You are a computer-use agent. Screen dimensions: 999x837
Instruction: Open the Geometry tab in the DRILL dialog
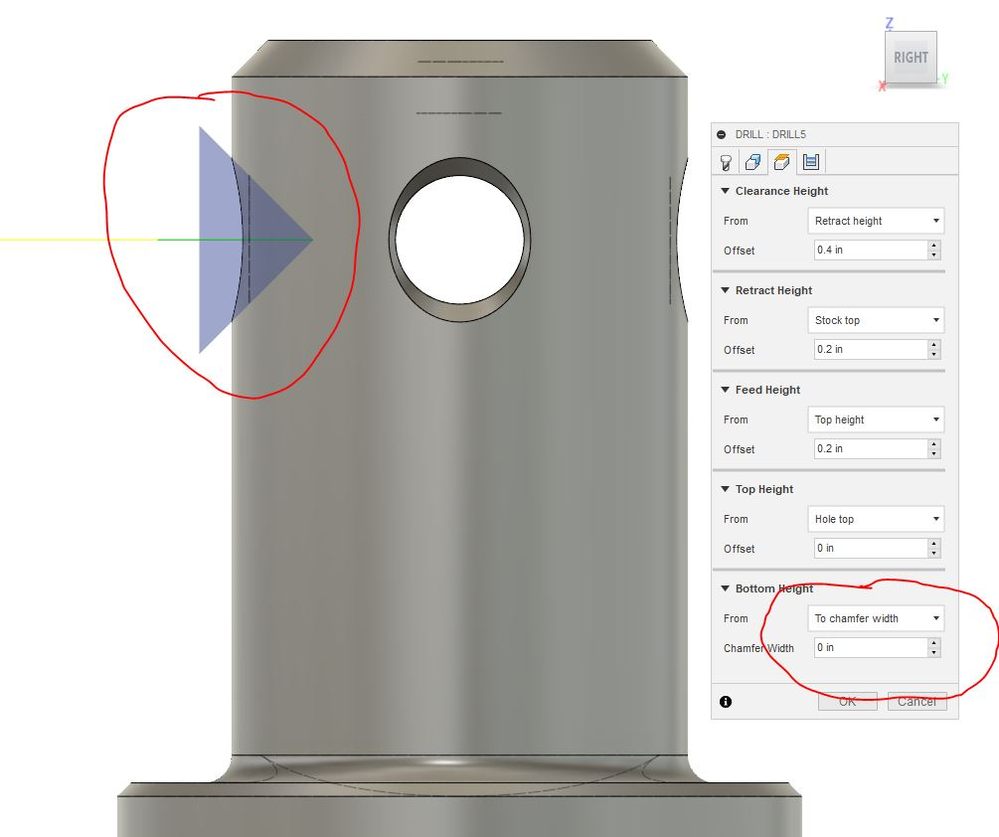pyautogui.click(x=752, y=161)
